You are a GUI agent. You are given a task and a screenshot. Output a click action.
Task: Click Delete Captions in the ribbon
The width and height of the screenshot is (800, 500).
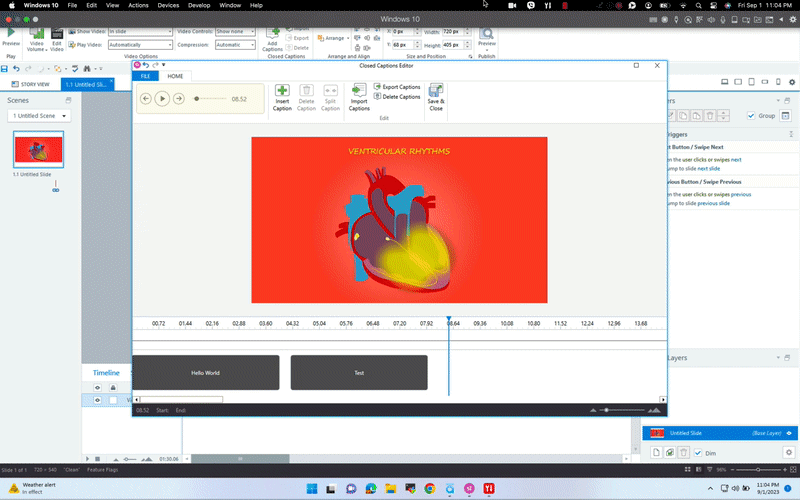pos(397,97)
